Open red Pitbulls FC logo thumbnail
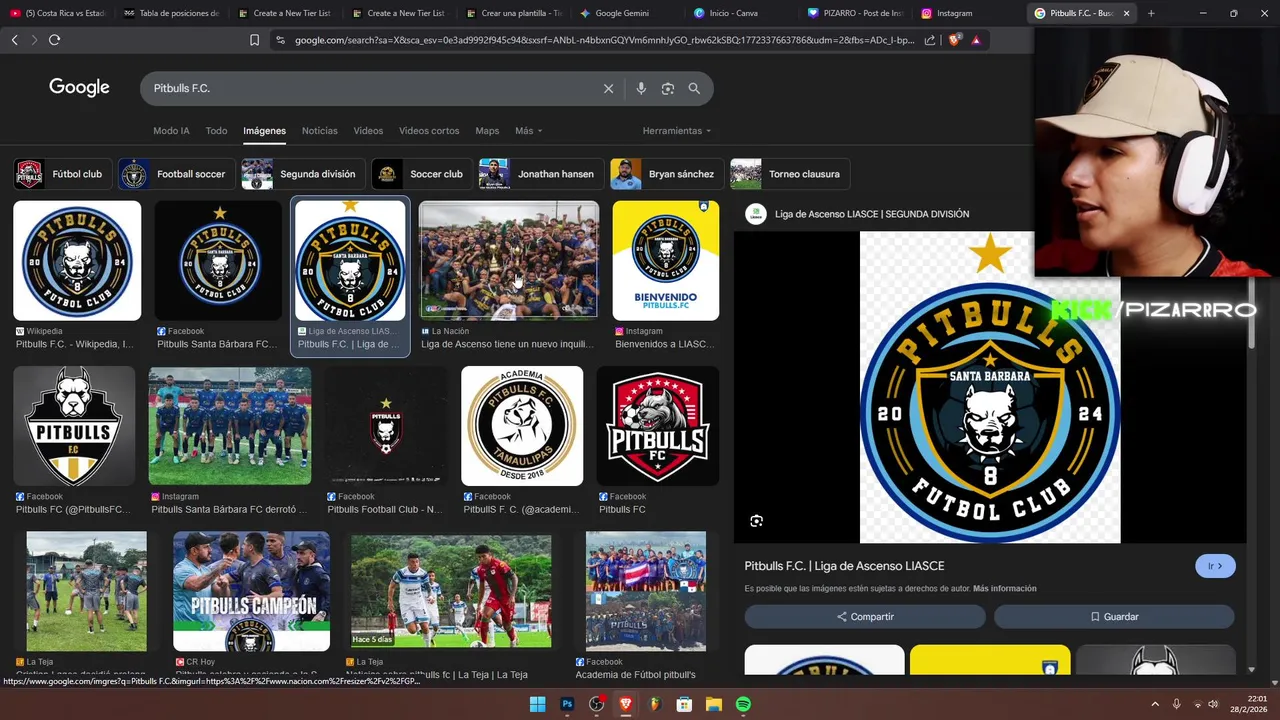The width and height of the screenshot is (1280, 720). coord(658,426)
